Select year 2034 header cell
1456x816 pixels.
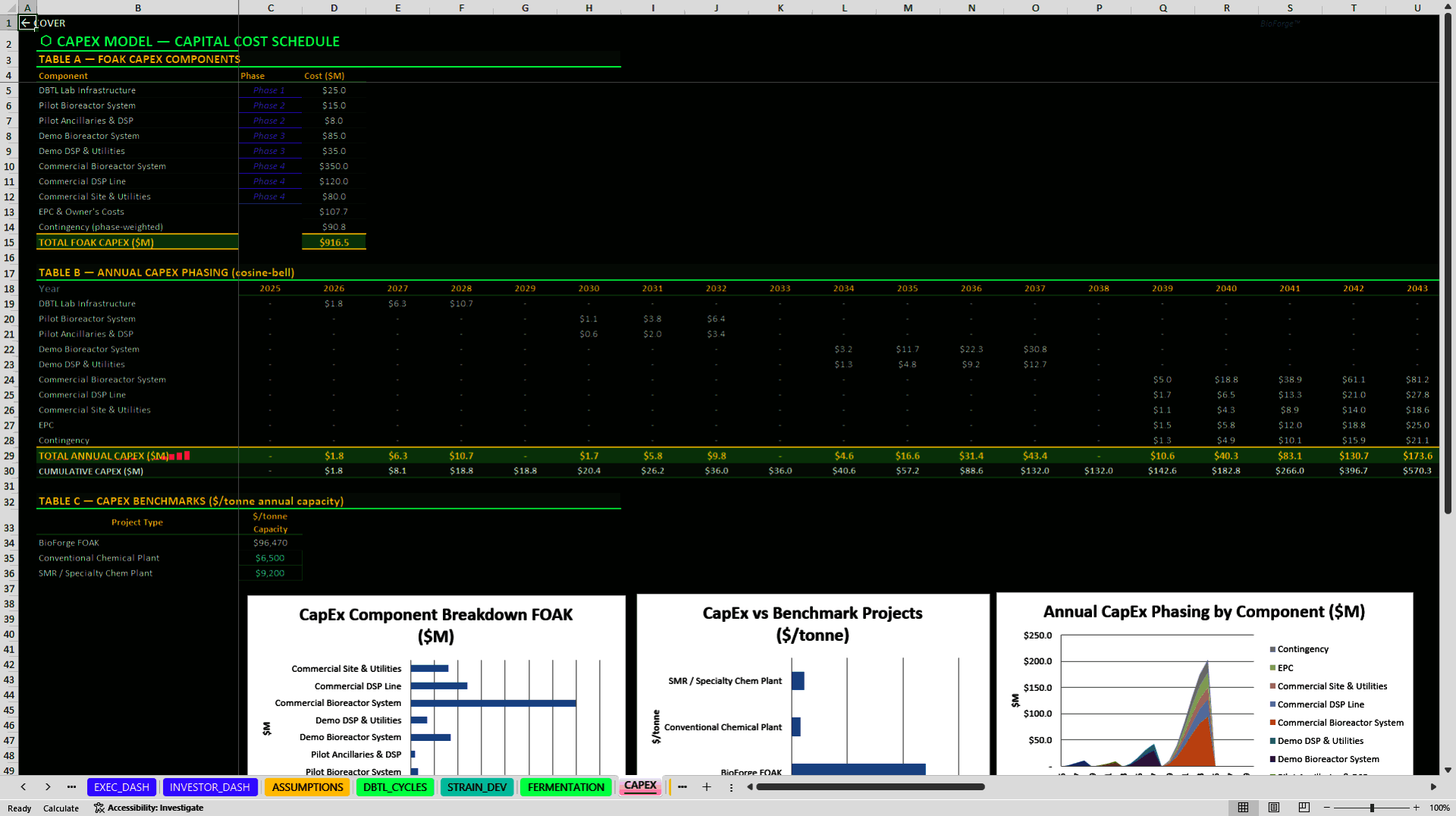(843, 288)
